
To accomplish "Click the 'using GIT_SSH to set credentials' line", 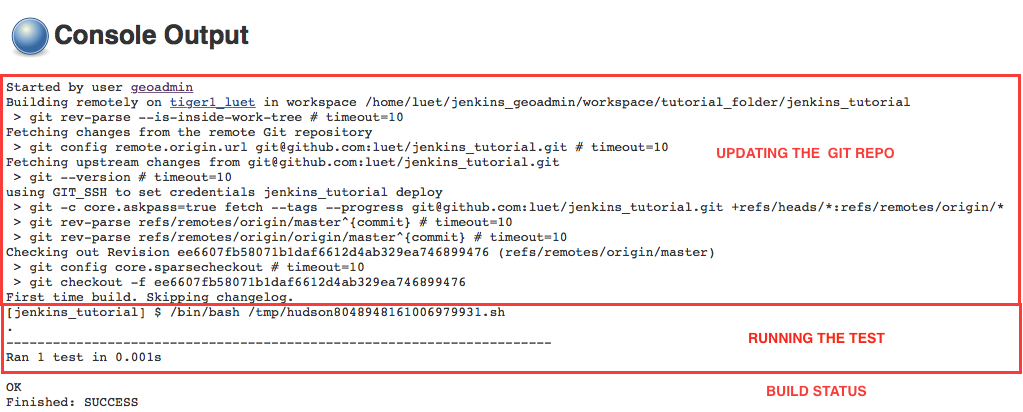I will click(x=224, y=193).
